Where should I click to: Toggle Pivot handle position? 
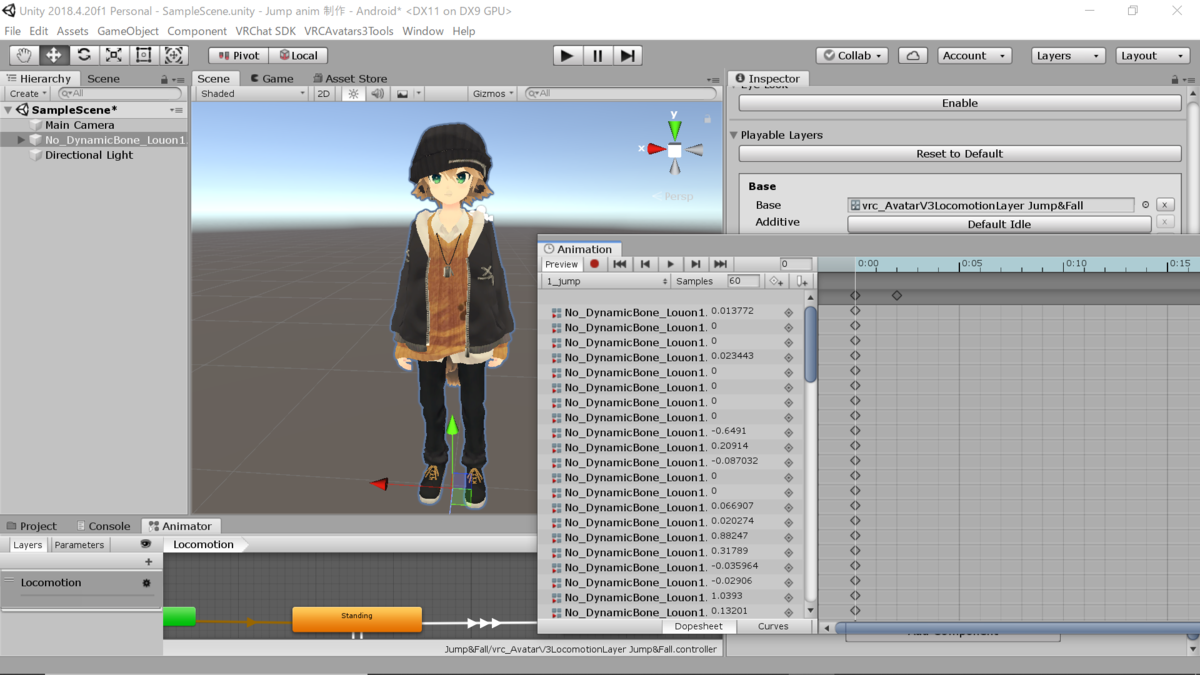pyautogui.click(x=239, y=56)
